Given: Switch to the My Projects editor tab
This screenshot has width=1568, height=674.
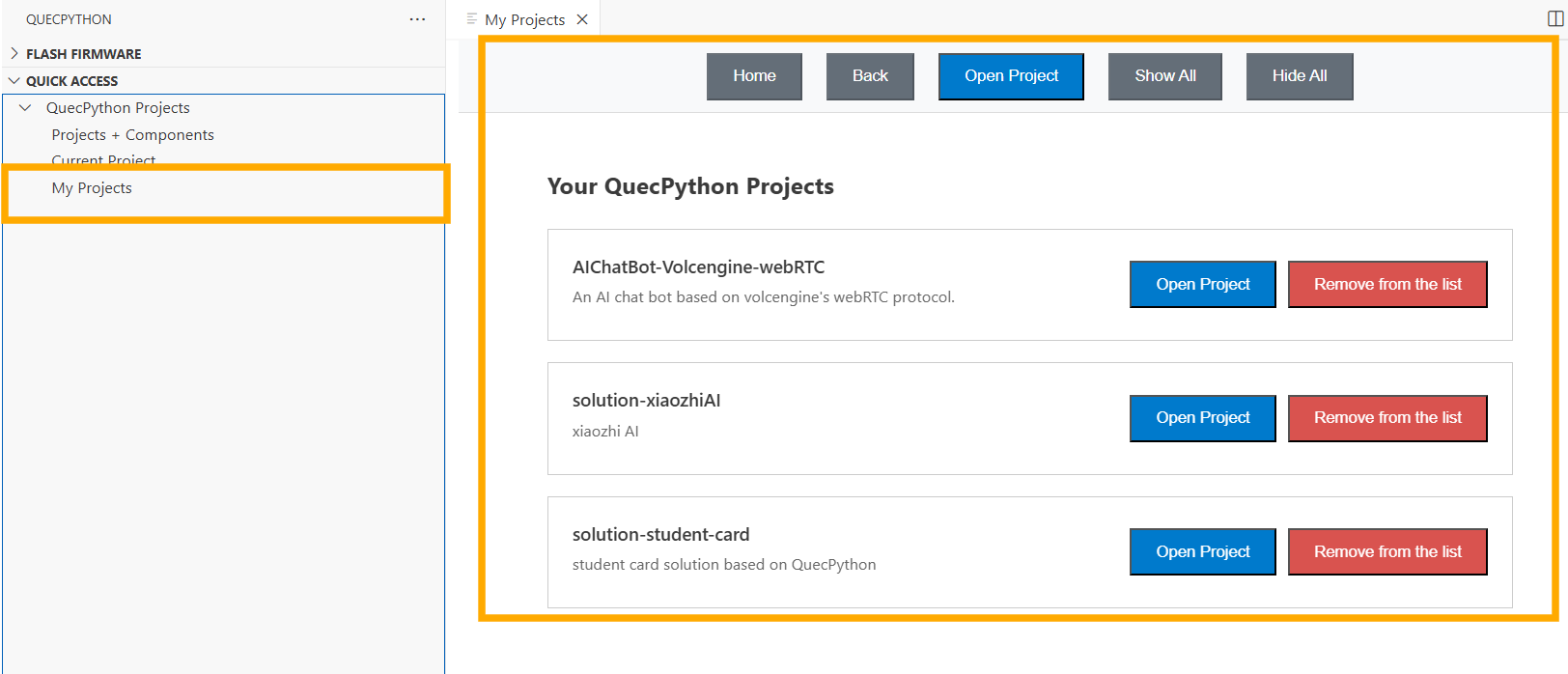Looking at the screenshot, I should (524, 19).
